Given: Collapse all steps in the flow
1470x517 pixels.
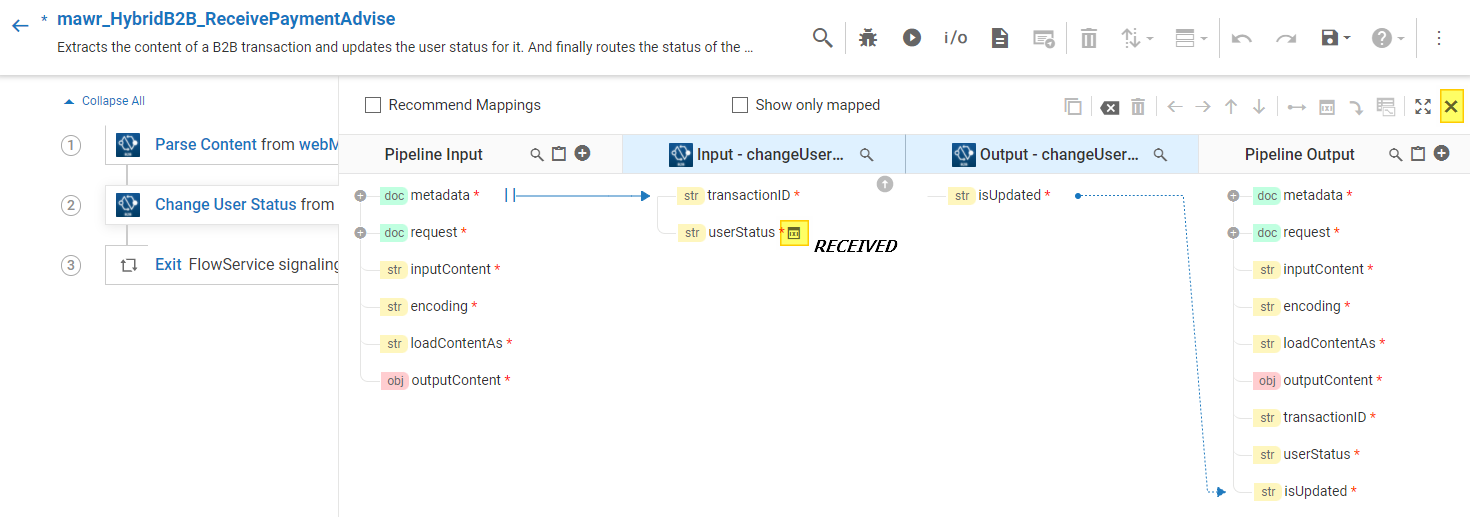Looking at the screenshot, I should (104, 101).
